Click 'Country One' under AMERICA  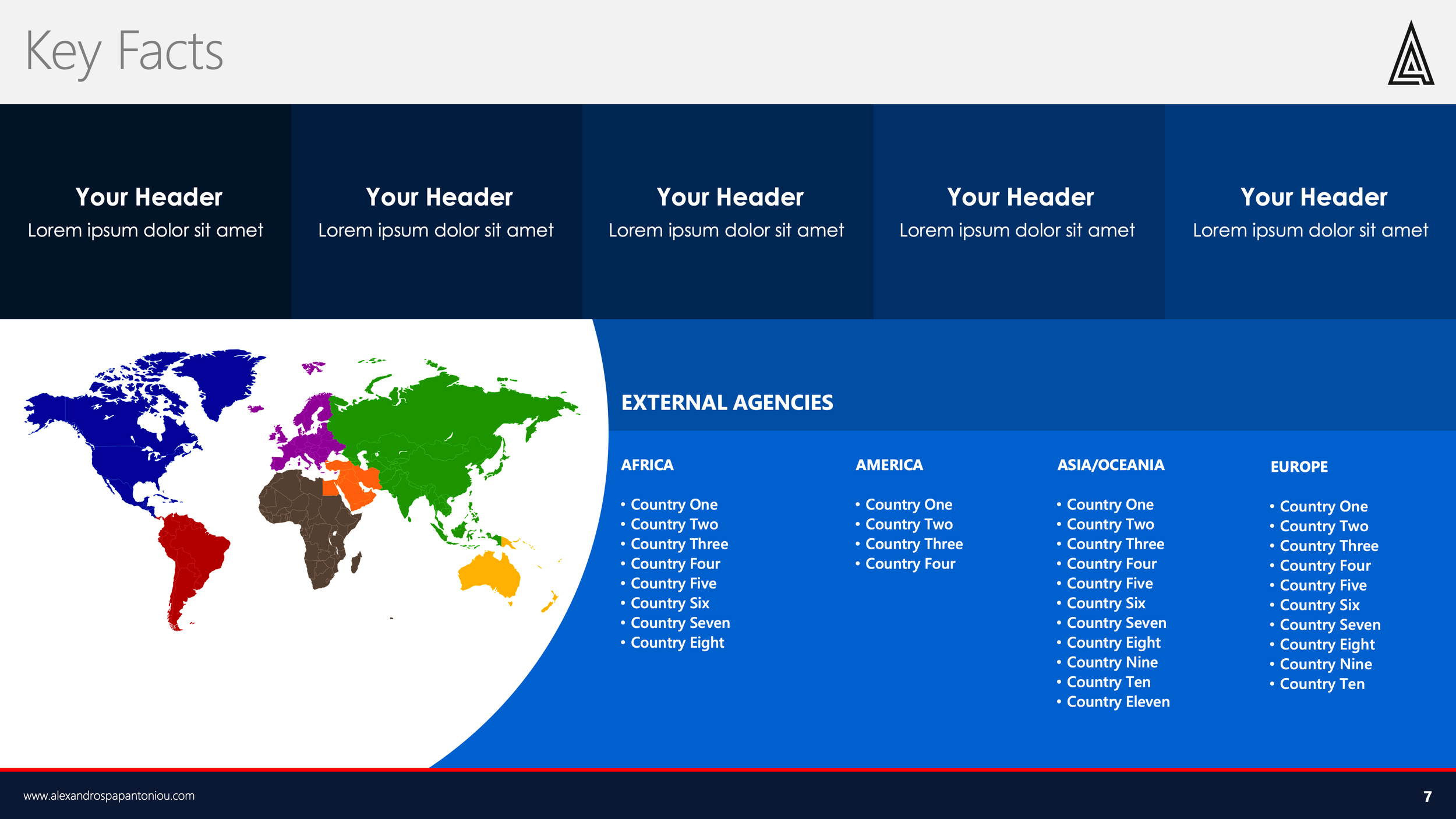(909, 504)
